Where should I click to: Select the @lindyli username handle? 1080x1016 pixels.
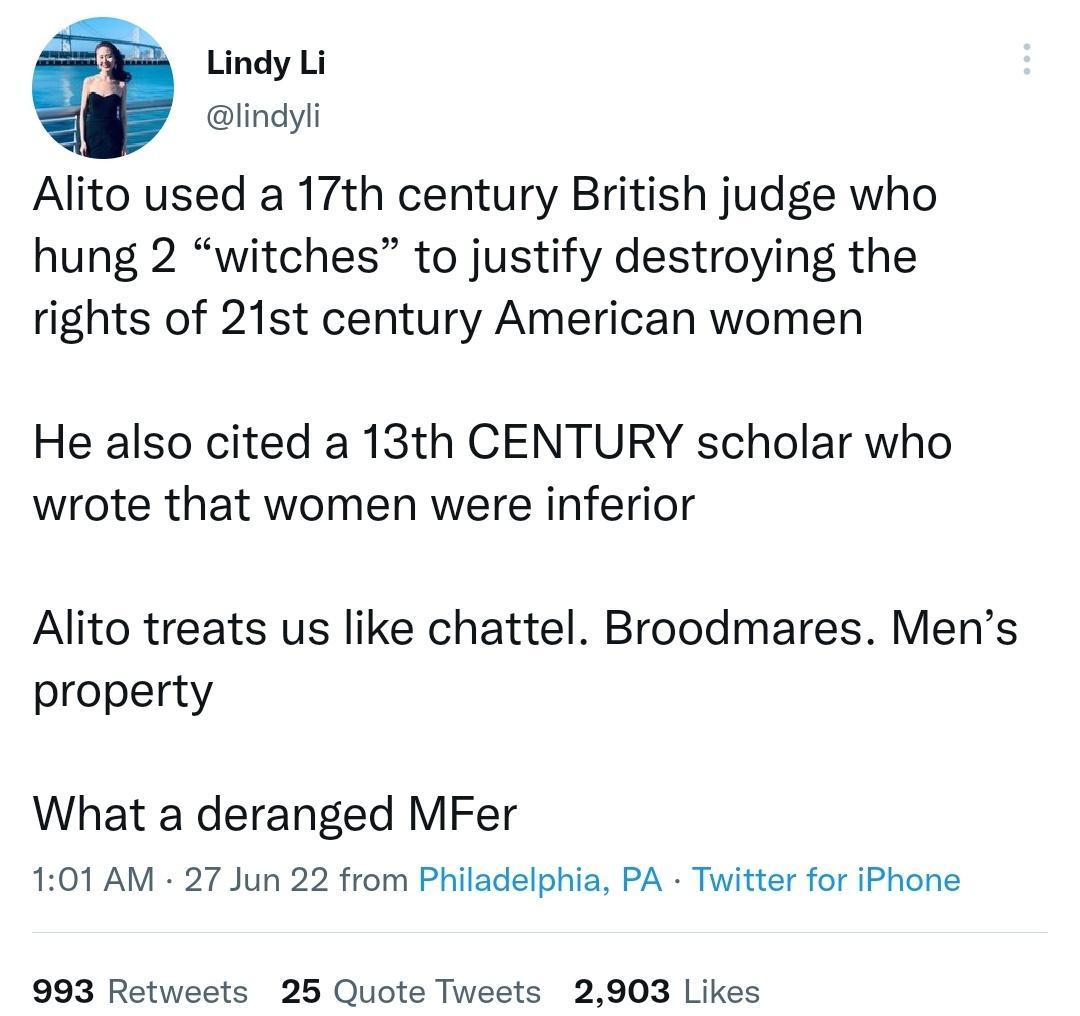(x=262, y=115)
